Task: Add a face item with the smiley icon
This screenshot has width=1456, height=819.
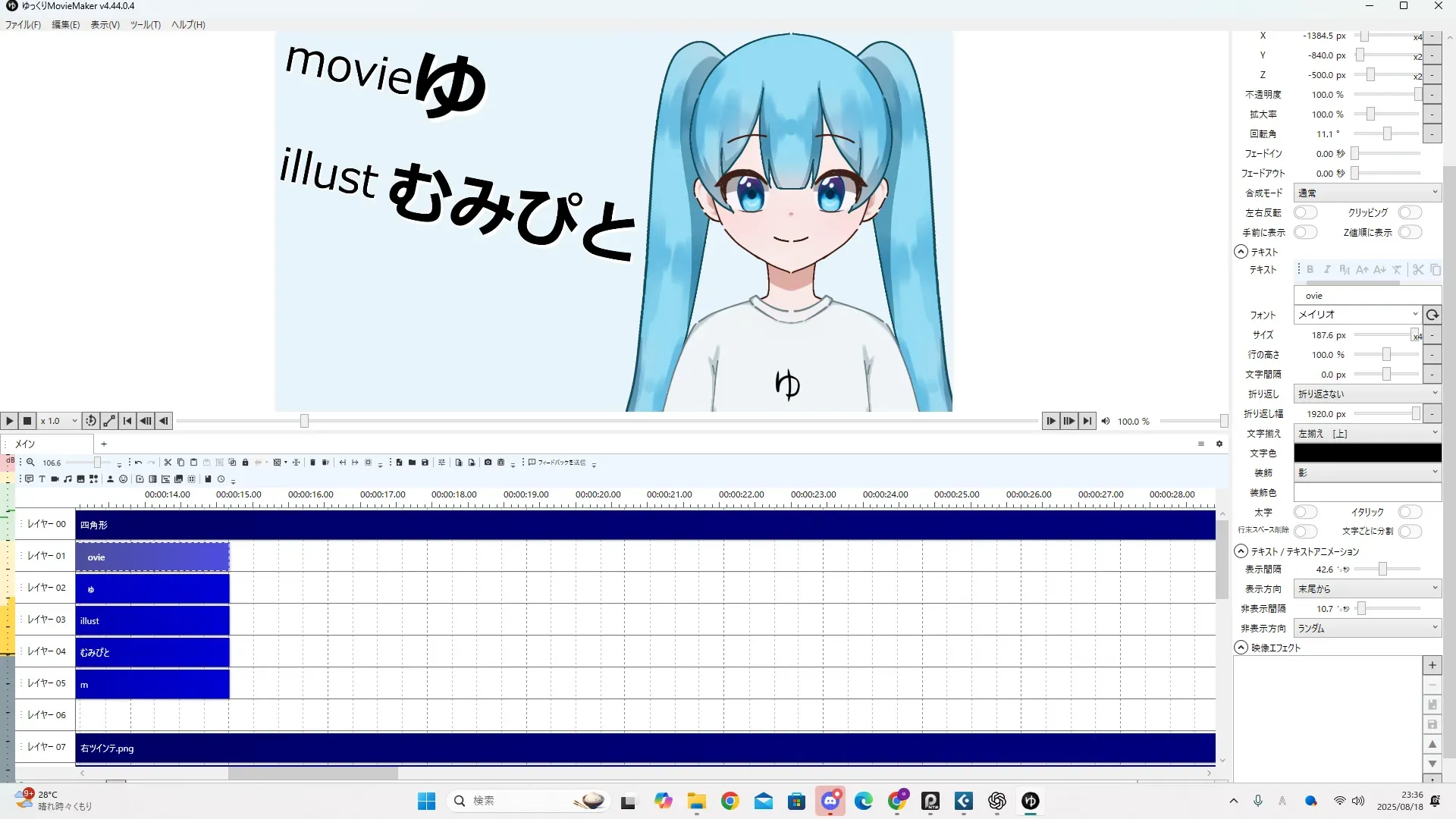Action: click(123, 479)
